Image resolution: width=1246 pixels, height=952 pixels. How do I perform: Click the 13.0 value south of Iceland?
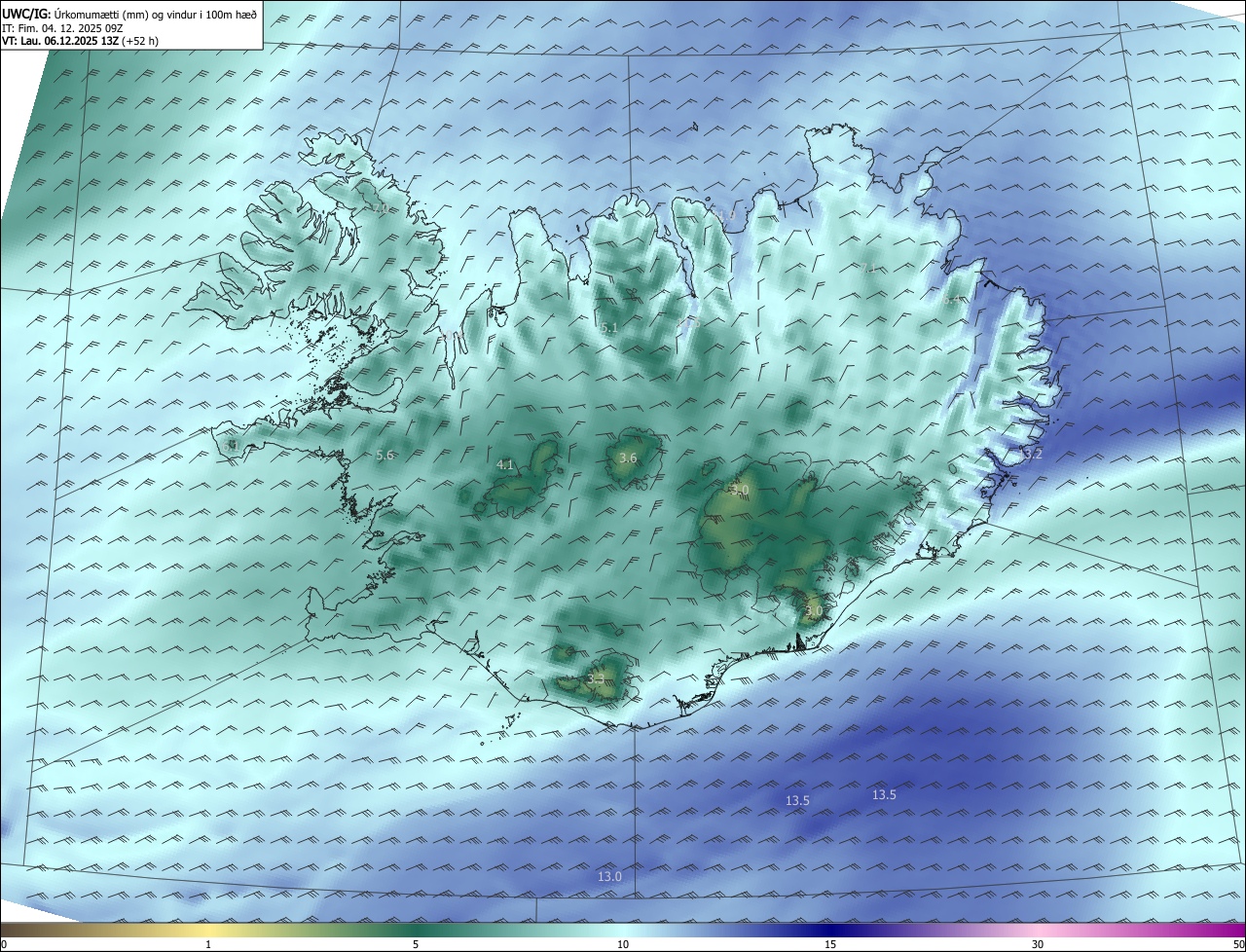coord(609,876)
